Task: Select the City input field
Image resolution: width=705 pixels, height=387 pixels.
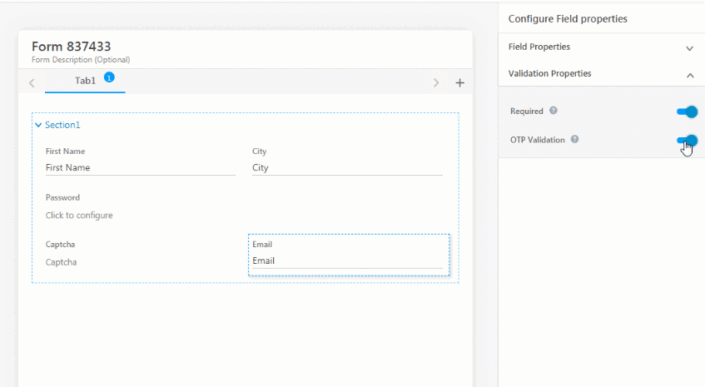Action: click(347, 168)
